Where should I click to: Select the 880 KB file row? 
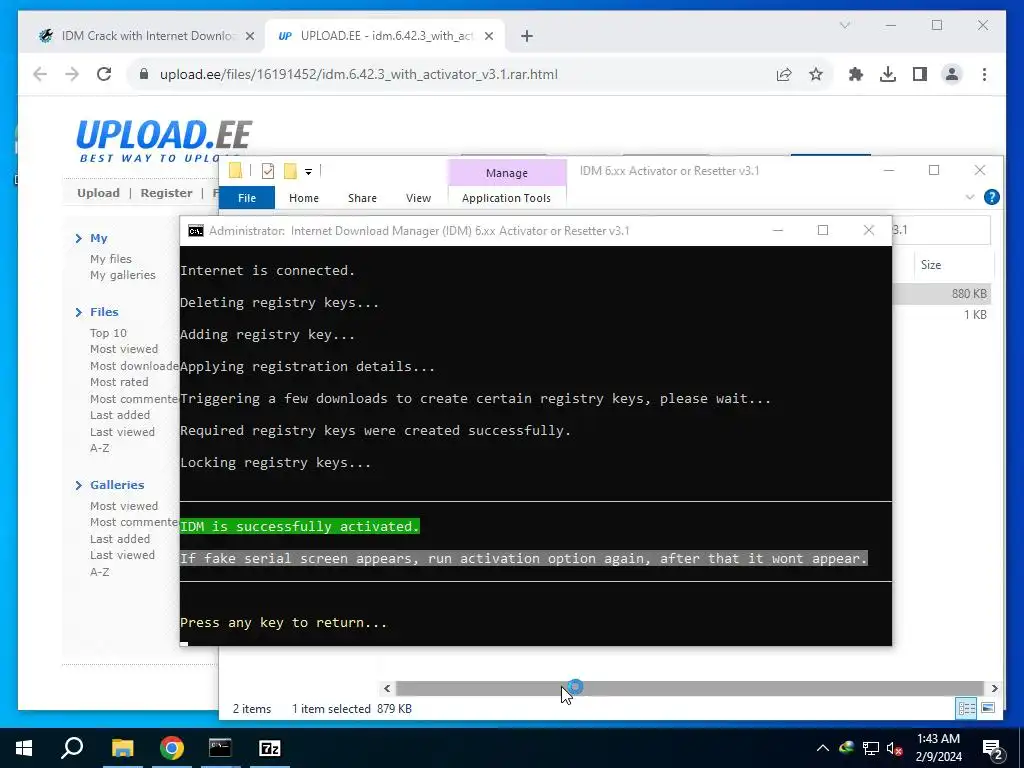tap(942, 294)
